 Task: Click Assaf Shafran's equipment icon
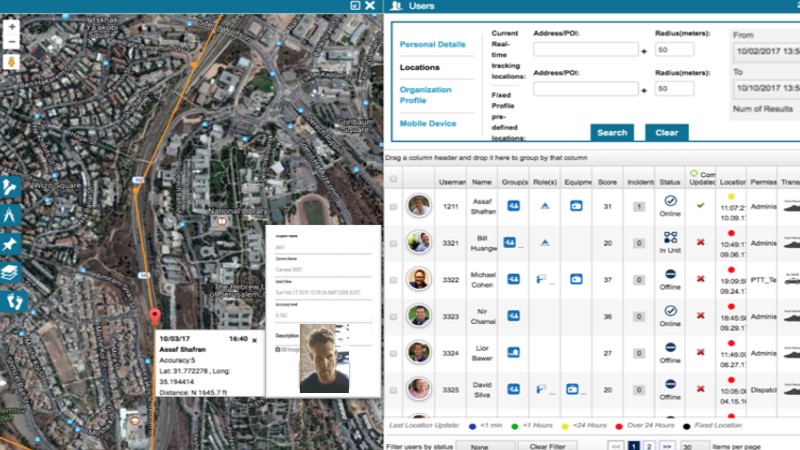(x=576, y=206)
